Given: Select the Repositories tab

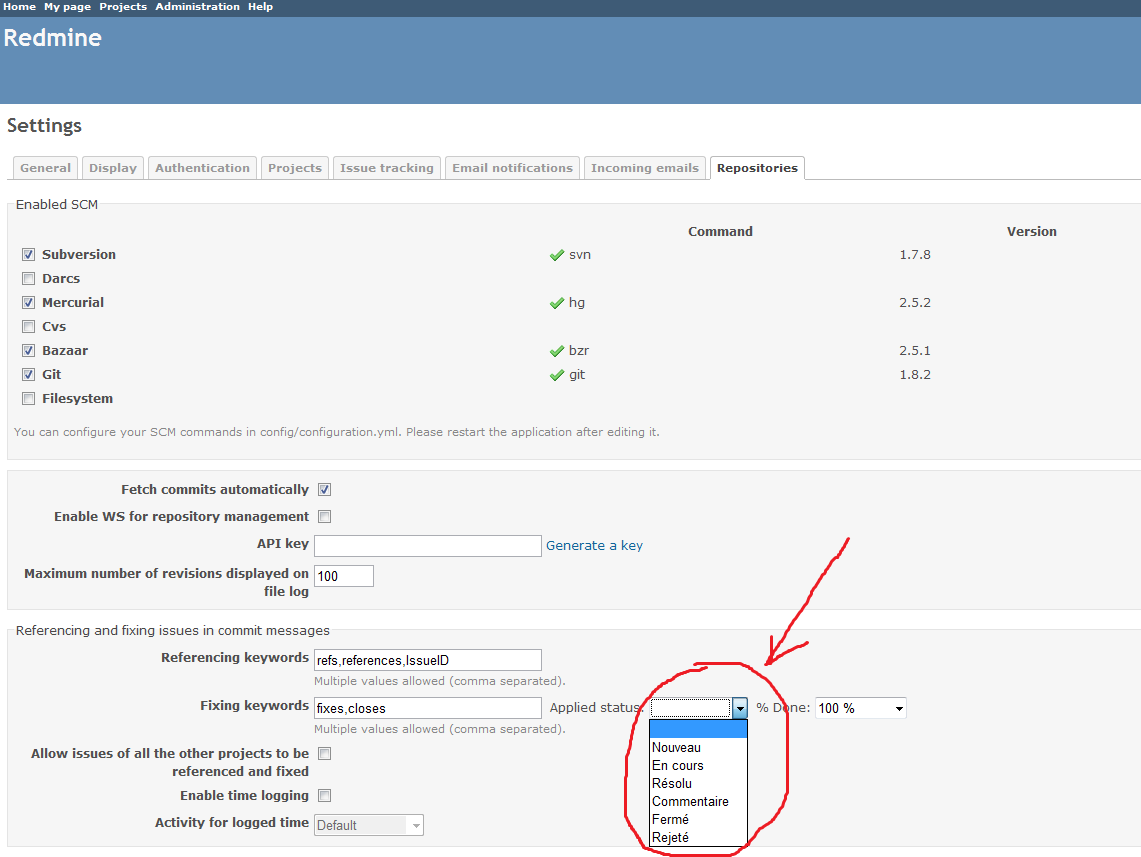Looking at the screenshot, I should coord(758,168).
